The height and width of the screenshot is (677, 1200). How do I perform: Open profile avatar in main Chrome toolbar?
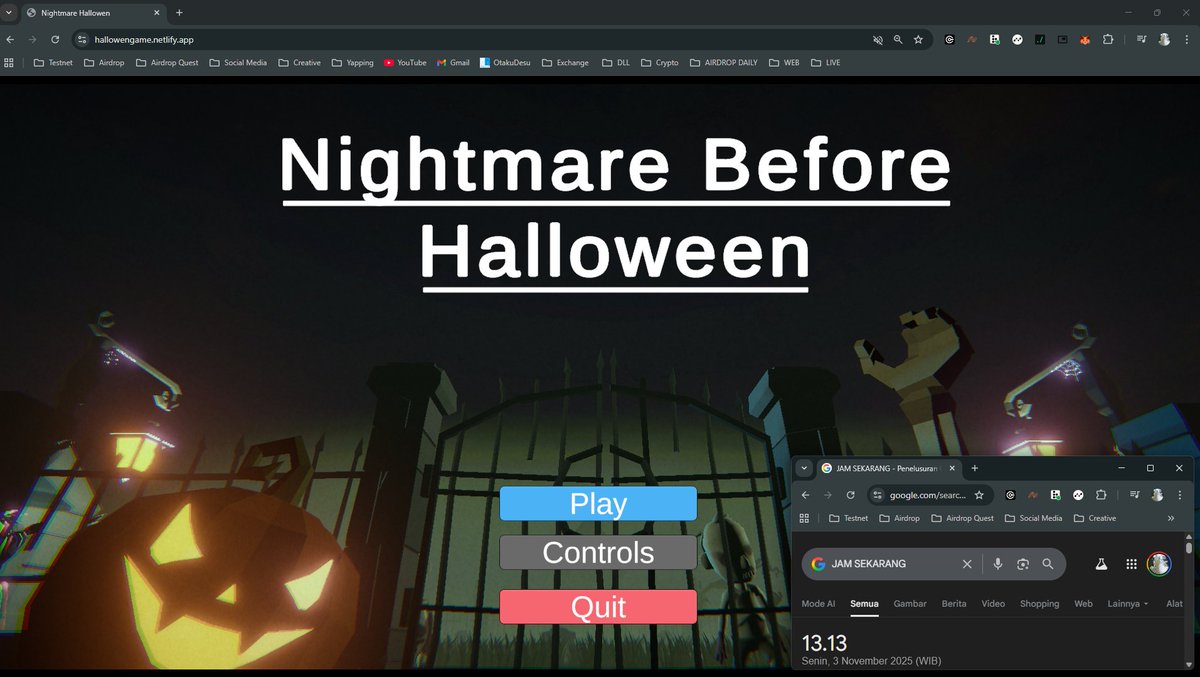(1164, 39)
